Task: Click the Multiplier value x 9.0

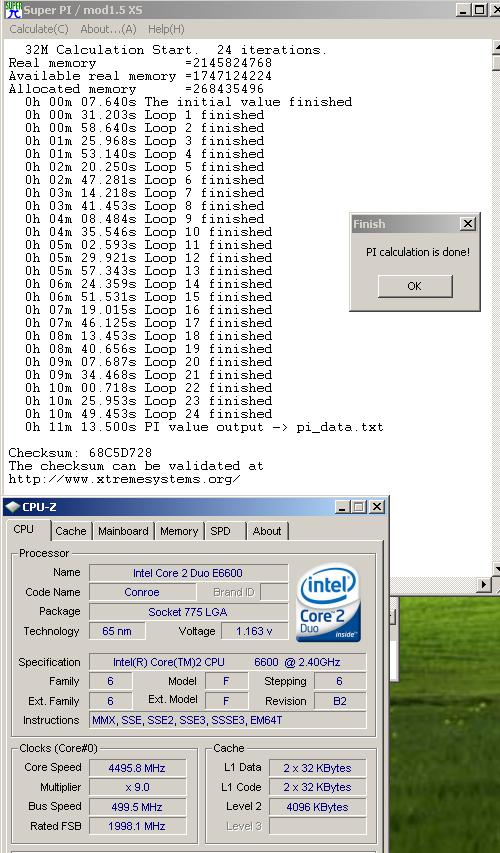Action: click(x=137, y=787)
